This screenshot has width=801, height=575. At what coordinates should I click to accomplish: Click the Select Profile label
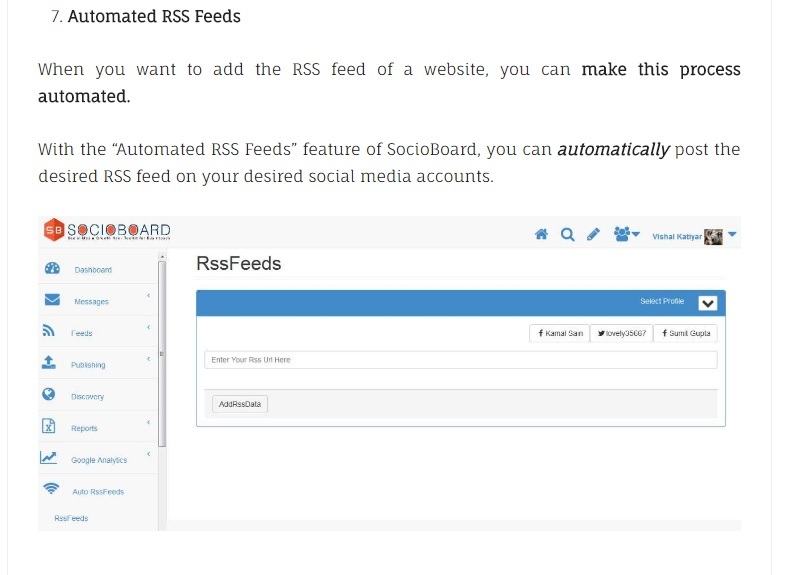[662, 301]
